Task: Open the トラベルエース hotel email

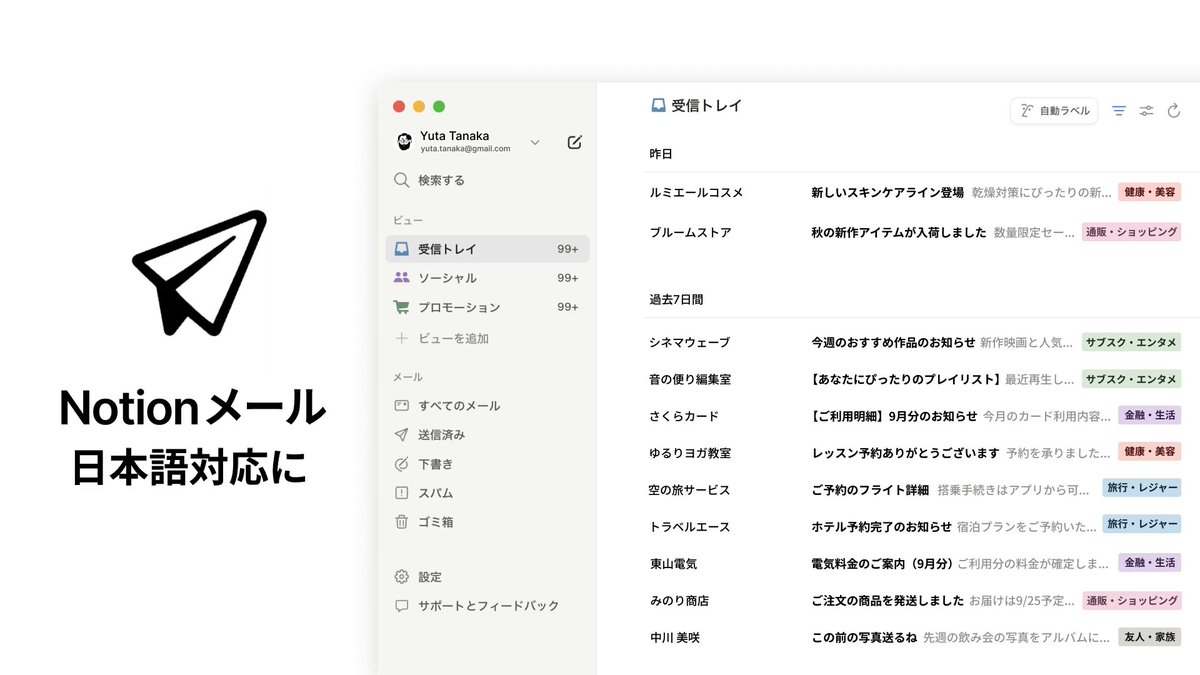Action: coord(917,526)
